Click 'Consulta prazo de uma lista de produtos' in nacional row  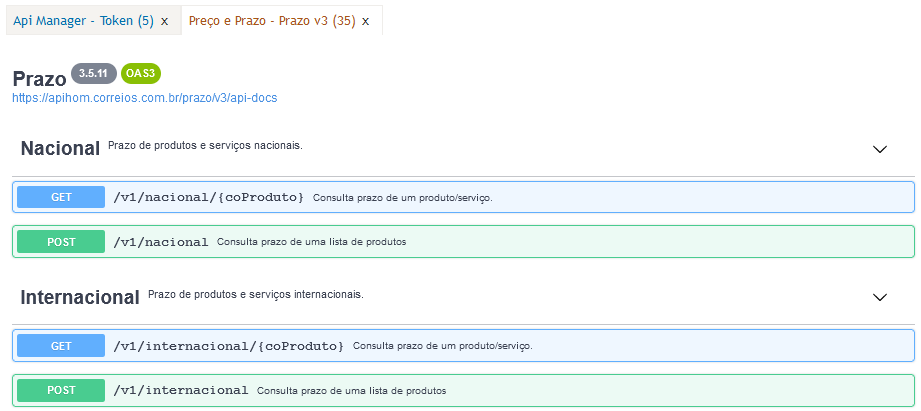coord(311,242)
